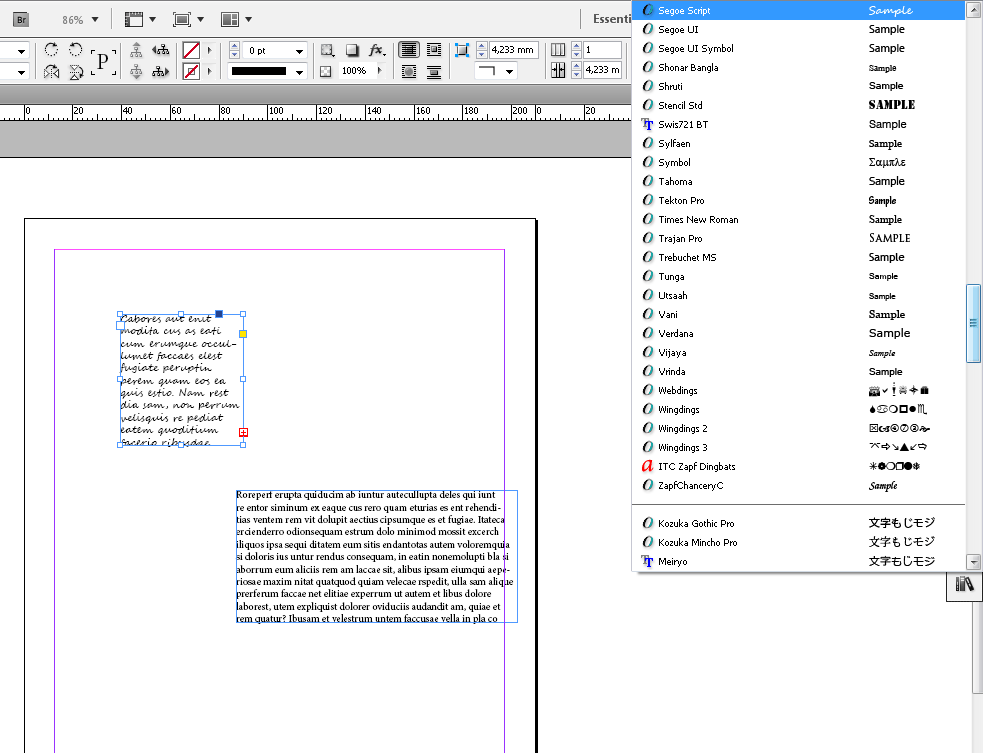Flip selection vertically

point(75,71)
